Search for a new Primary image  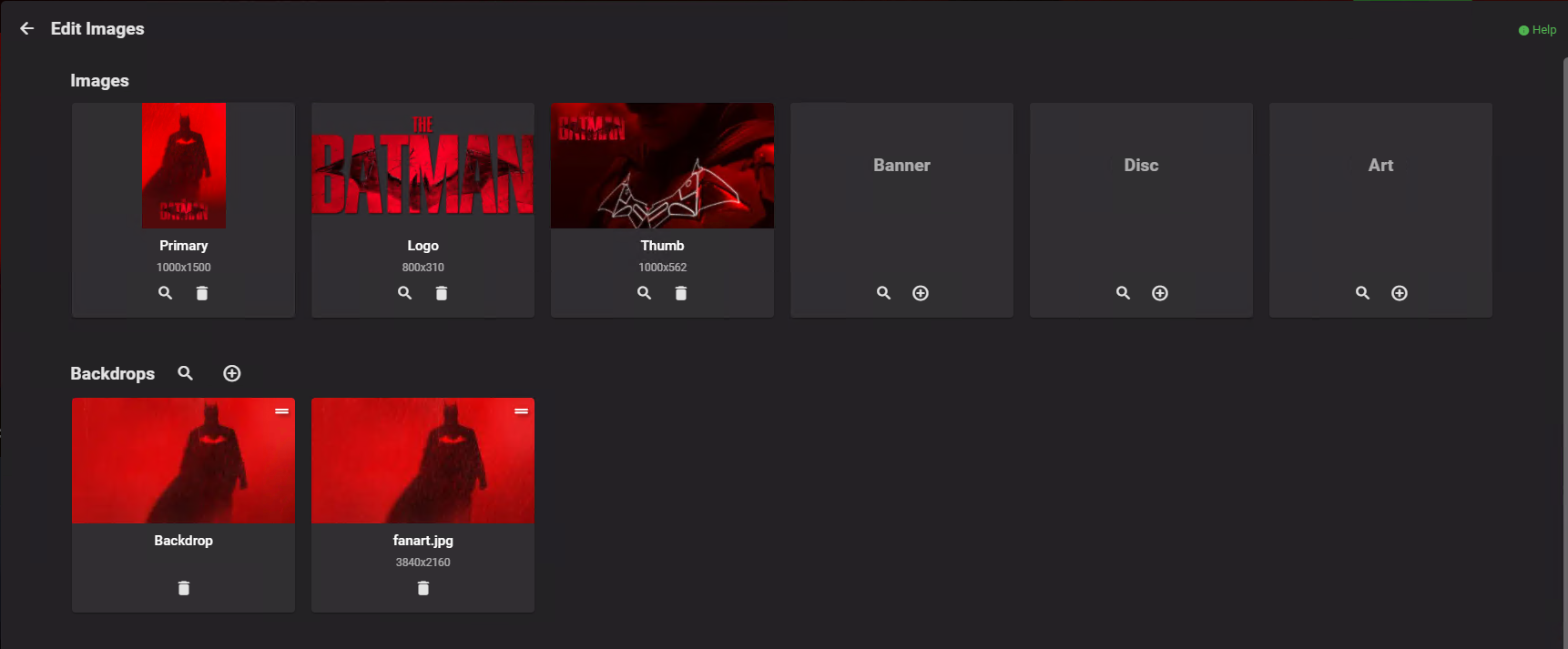[x=165, y=293]
